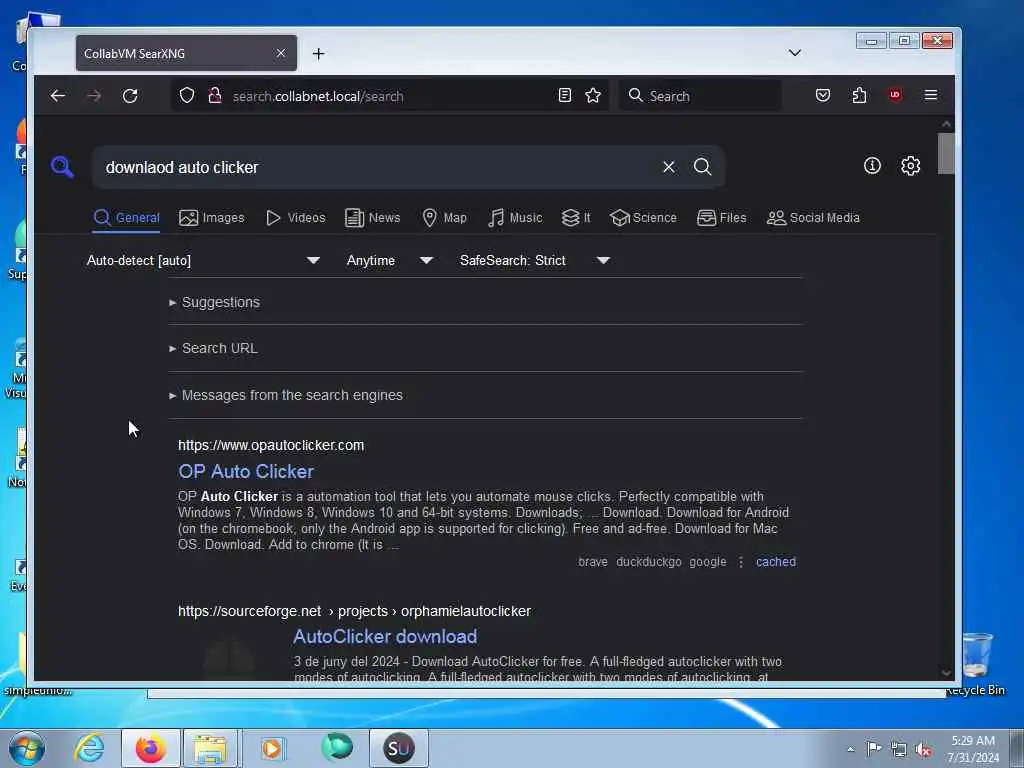
Task: Click the page vertical scrollbar thumb
Action: pos(946,153)
